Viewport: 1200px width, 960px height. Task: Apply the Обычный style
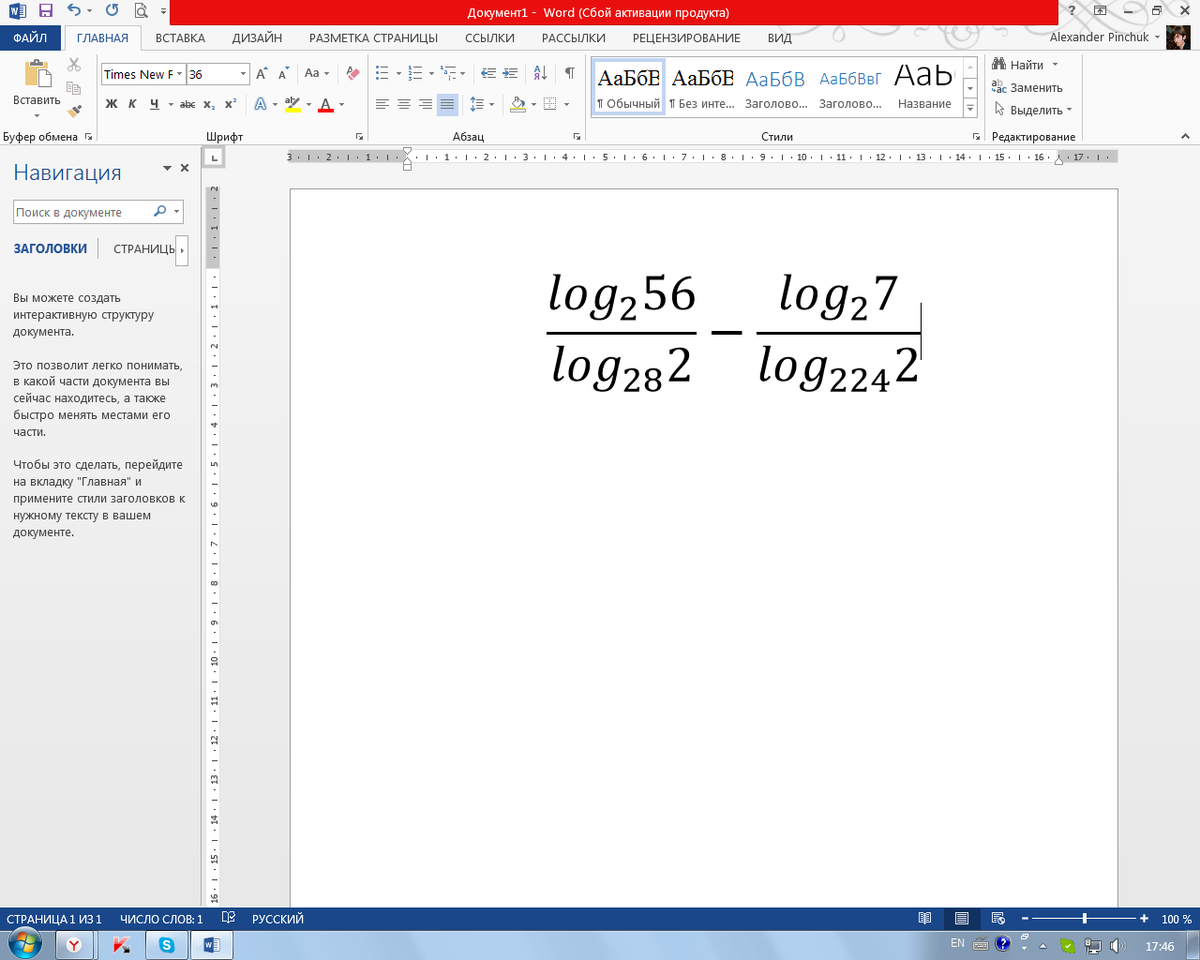[x=629, y=87]
